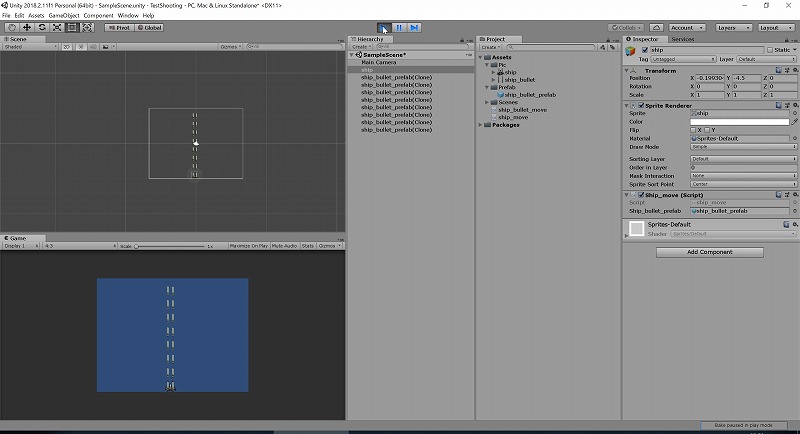
Task: Open the Layer dropdown in Inspector
Action: point(767,59)
